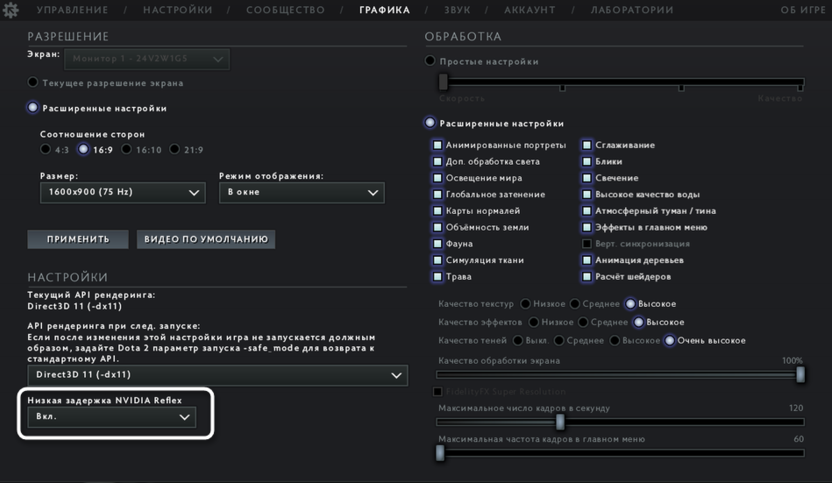
Task: Choose the 4:3 aspect ratio
Action: (x=46, y=150)
